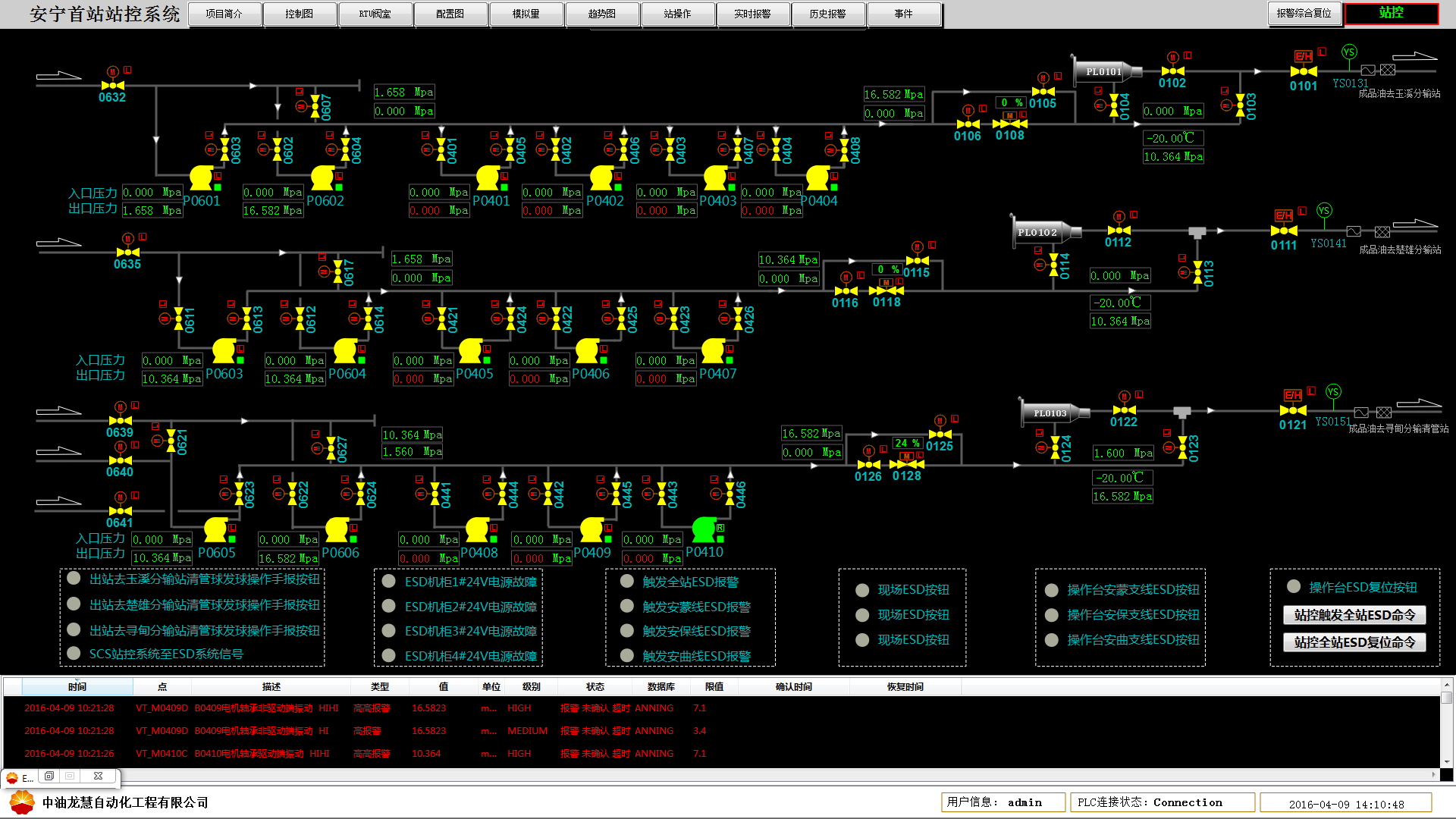The height and width of the screenshot is (819, 1456).
Task: Select pig launcher PL0101 icon
Action: coord(1104,71)
